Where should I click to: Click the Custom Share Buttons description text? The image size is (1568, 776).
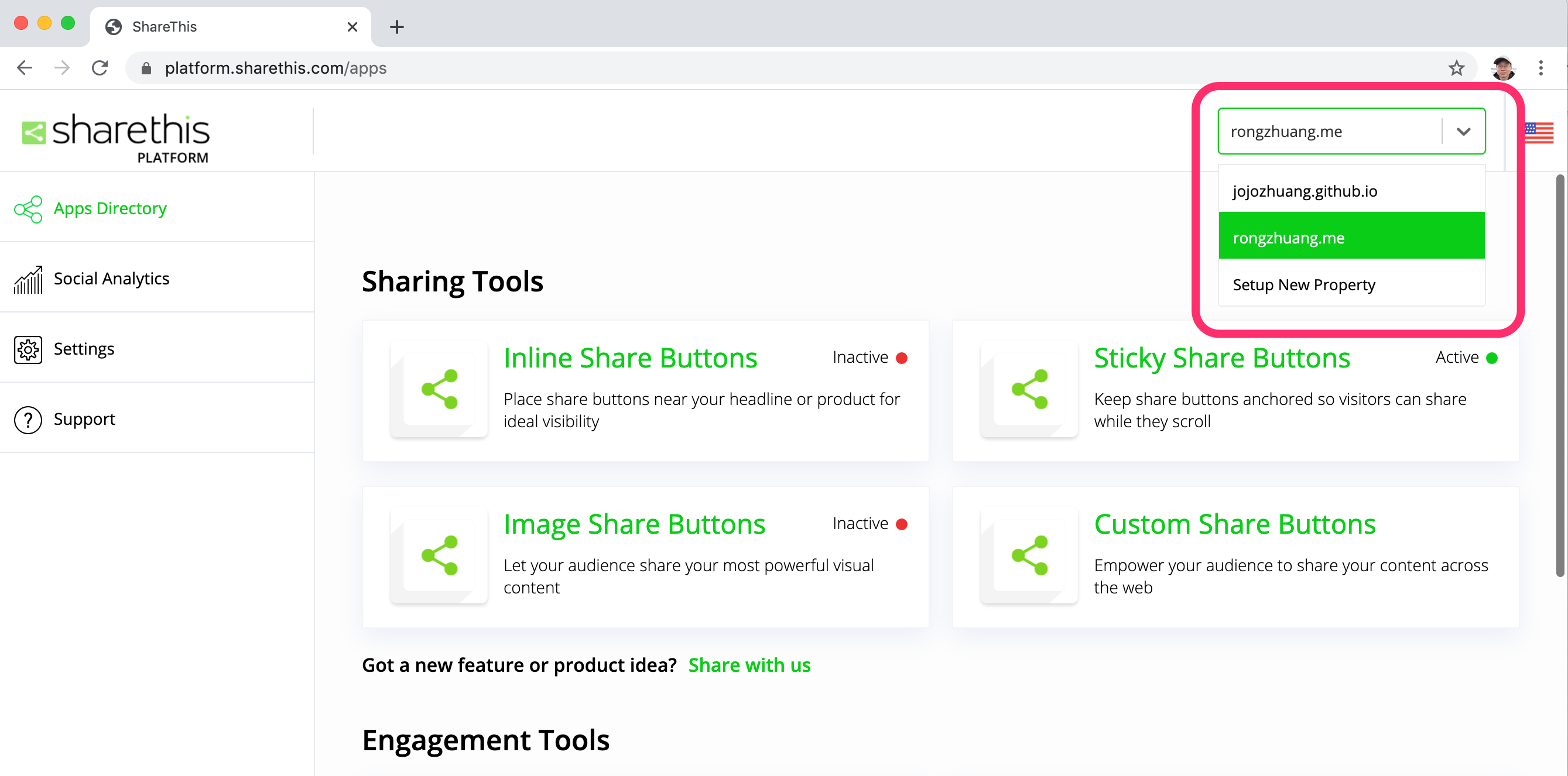coord(1290,577)
